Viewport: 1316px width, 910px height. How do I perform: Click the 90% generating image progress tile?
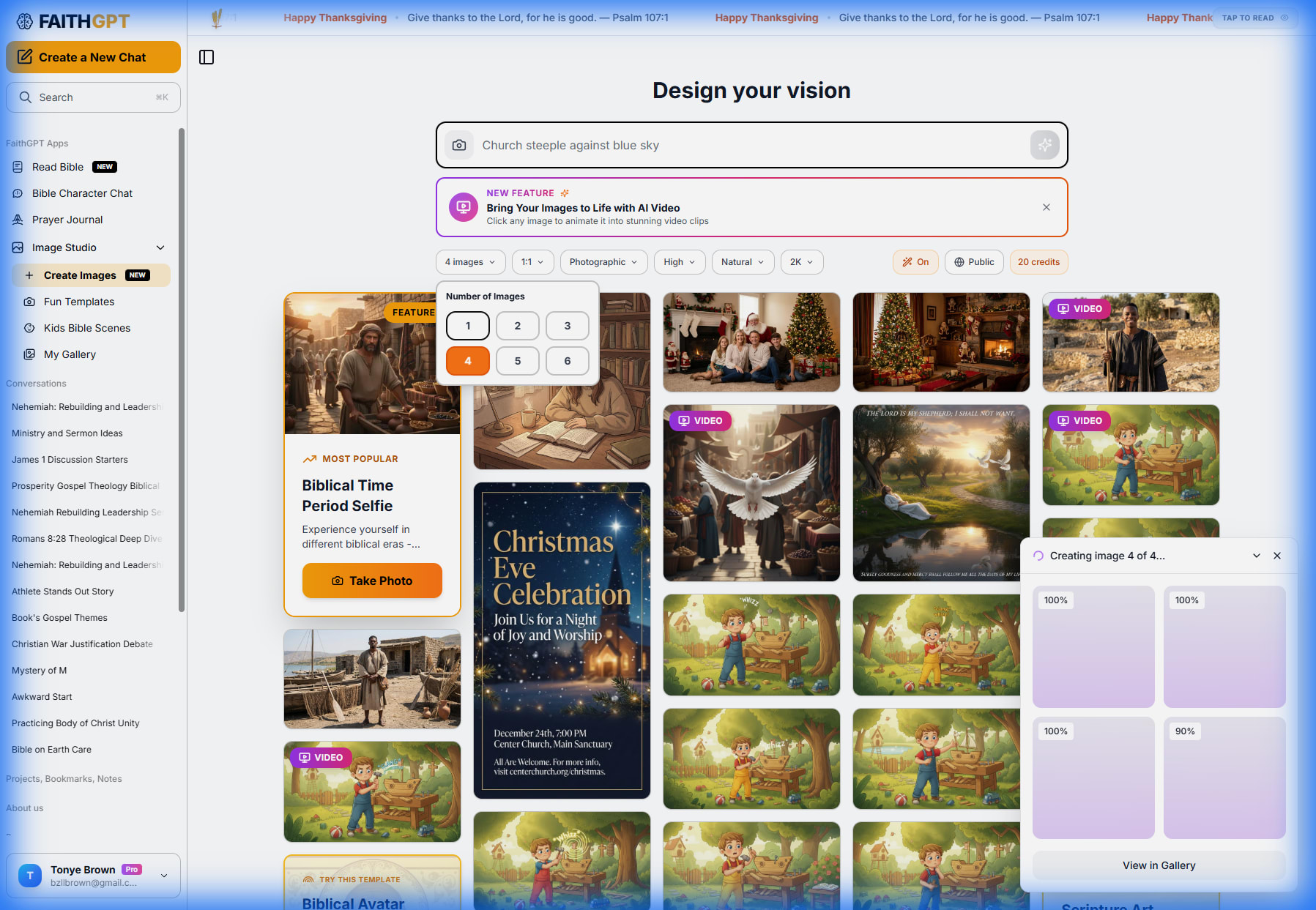(x=1224, y=777)
